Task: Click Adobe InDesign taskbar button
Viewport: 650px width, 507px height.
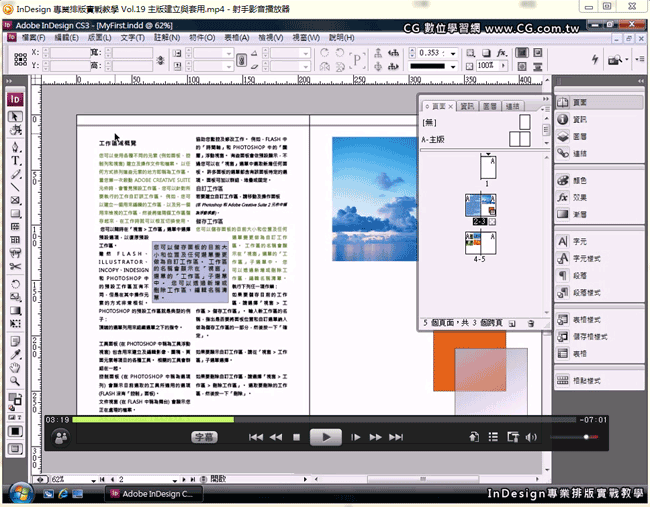Action: click(155, 494)
